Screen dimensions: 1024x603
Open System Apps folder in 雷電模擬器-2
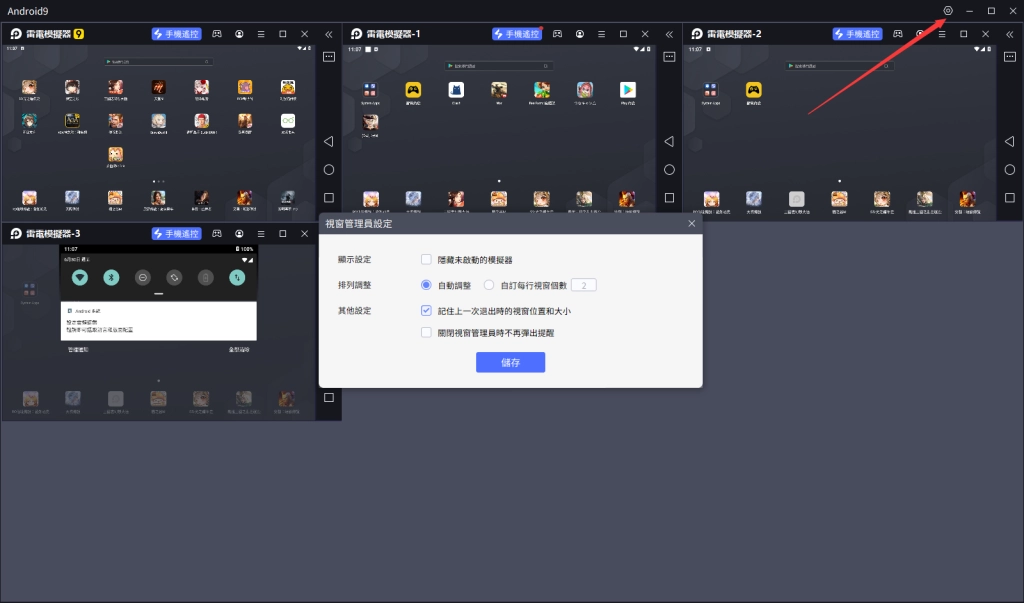(711, 90)
